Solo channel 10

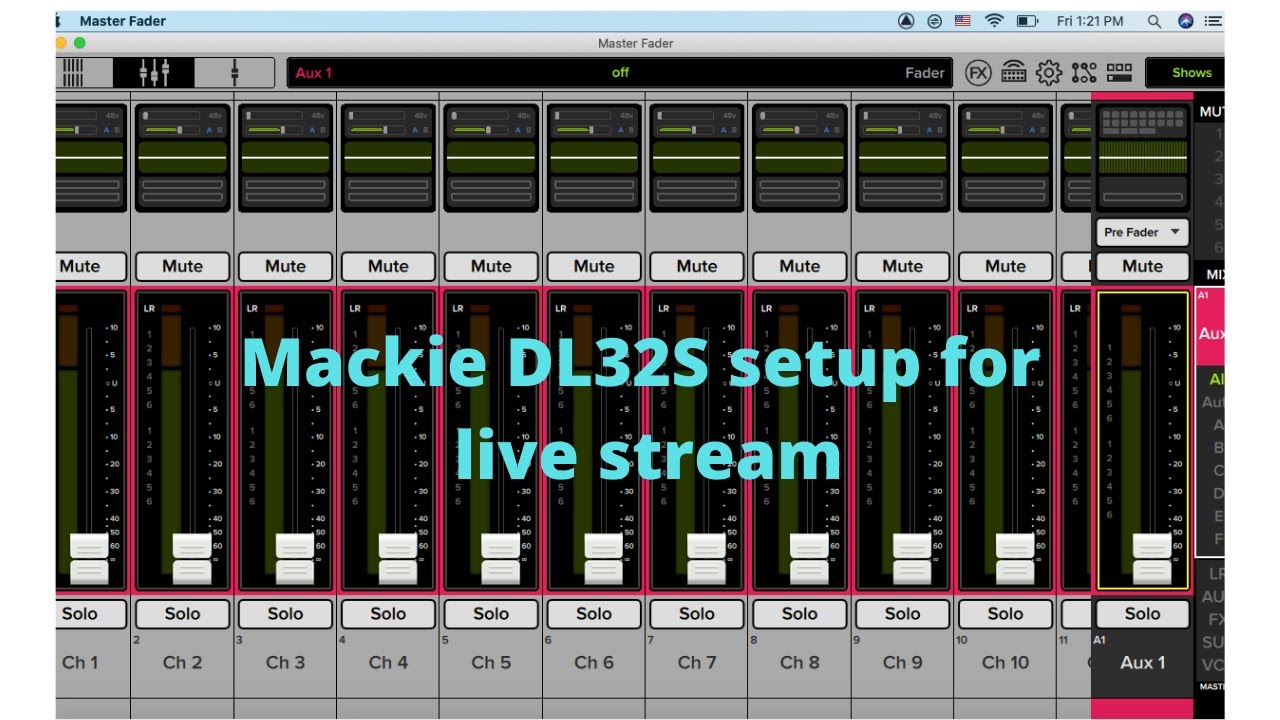click(x=1006, y=614)
